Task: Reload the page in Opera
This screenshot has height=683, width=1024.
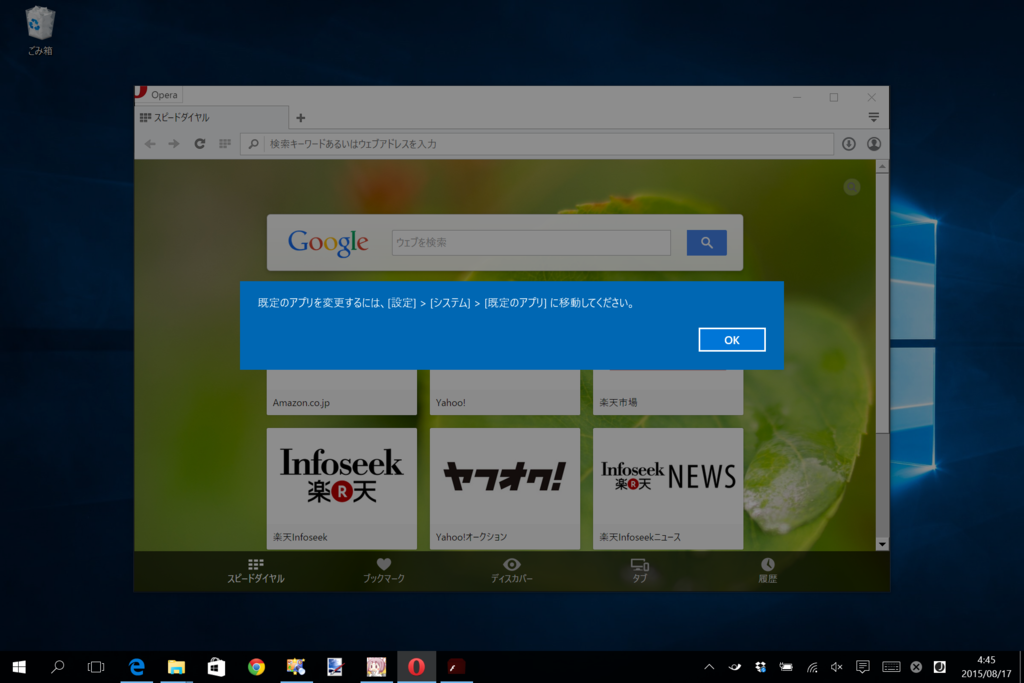Action: [200, 144]
